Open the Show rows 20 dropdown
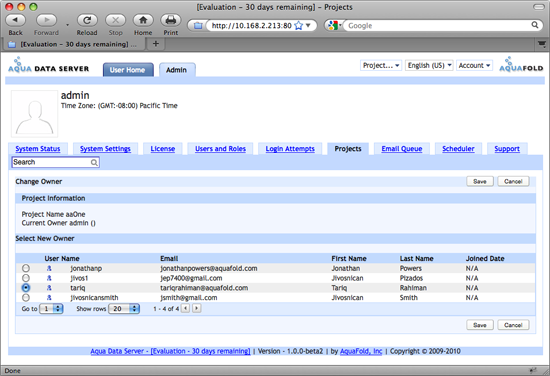This screenshot has width=550, height=376. click(x=124, y=309)
